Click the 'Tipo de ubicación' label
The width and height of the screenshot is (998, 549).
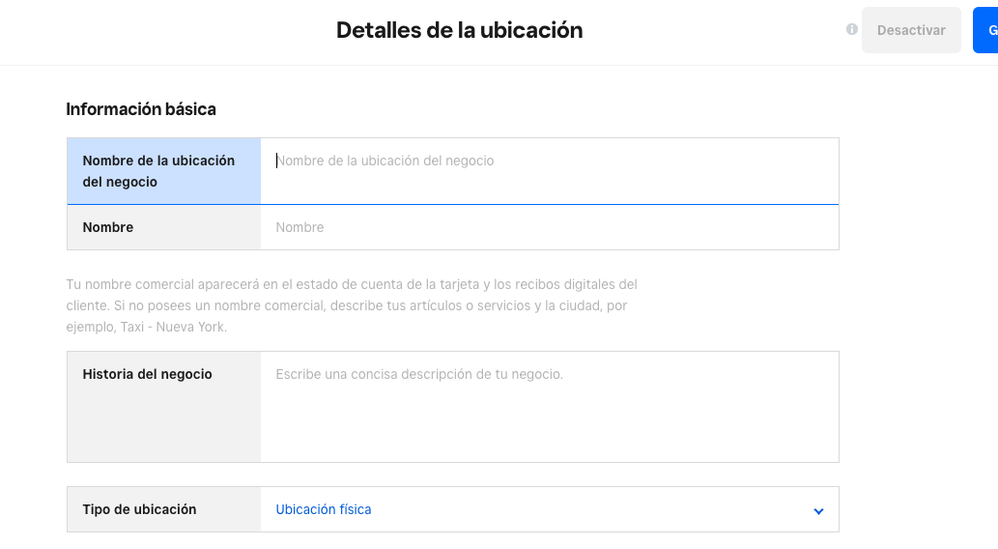[x=139, y=510]
